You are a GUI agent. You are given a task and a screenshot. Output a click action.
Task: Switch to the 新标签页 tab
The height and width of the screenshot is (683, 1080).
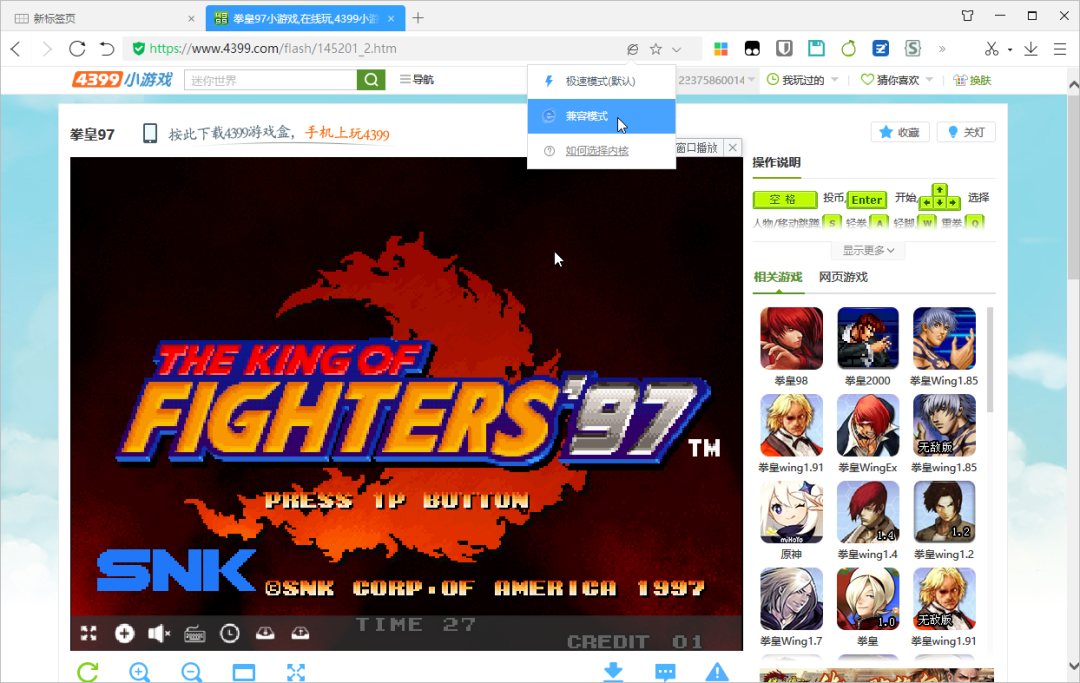tap(103, 19)
